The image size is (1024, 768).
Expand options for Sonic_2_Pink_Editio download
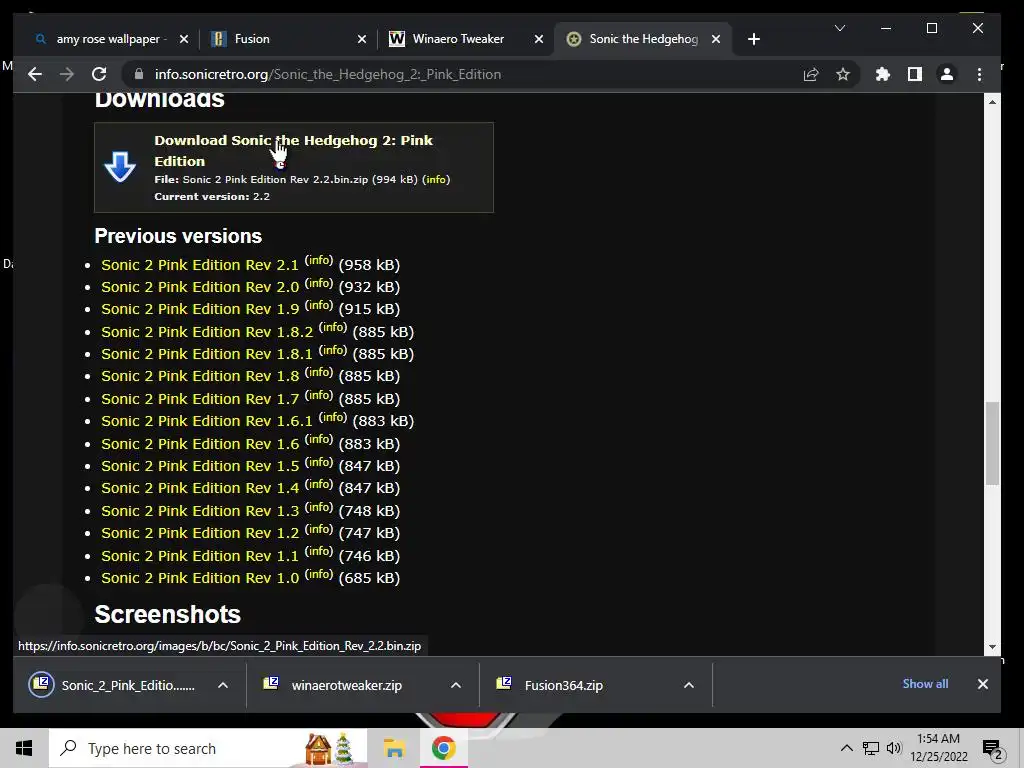(x=223, y=685)
